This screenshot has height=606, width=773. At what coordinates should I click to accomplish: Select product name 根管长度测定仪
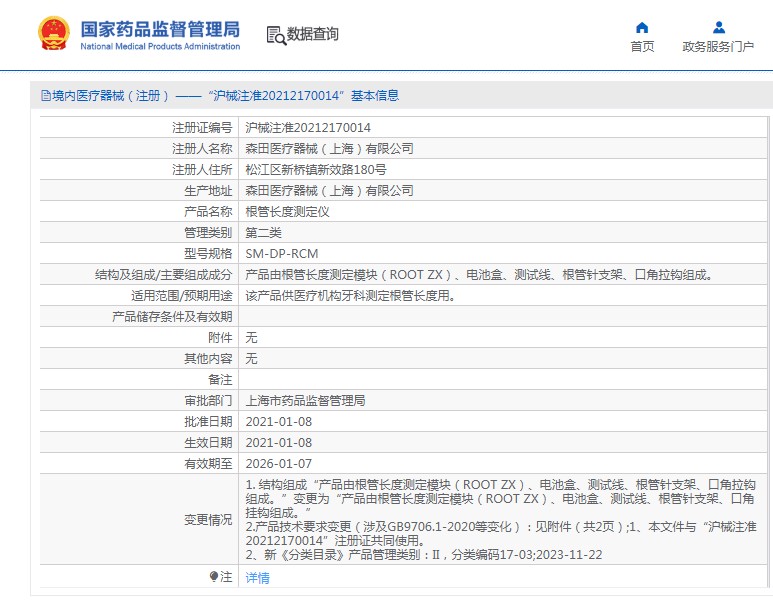click(x=287, y=212)
